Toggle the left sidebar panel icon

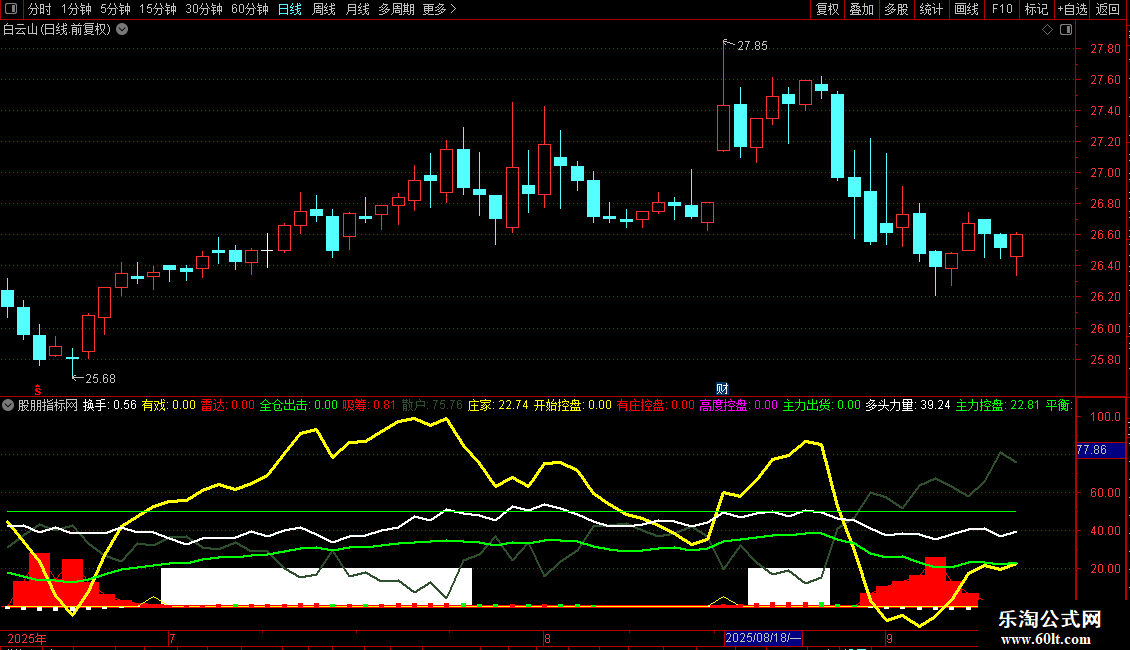tap(11, 9)
